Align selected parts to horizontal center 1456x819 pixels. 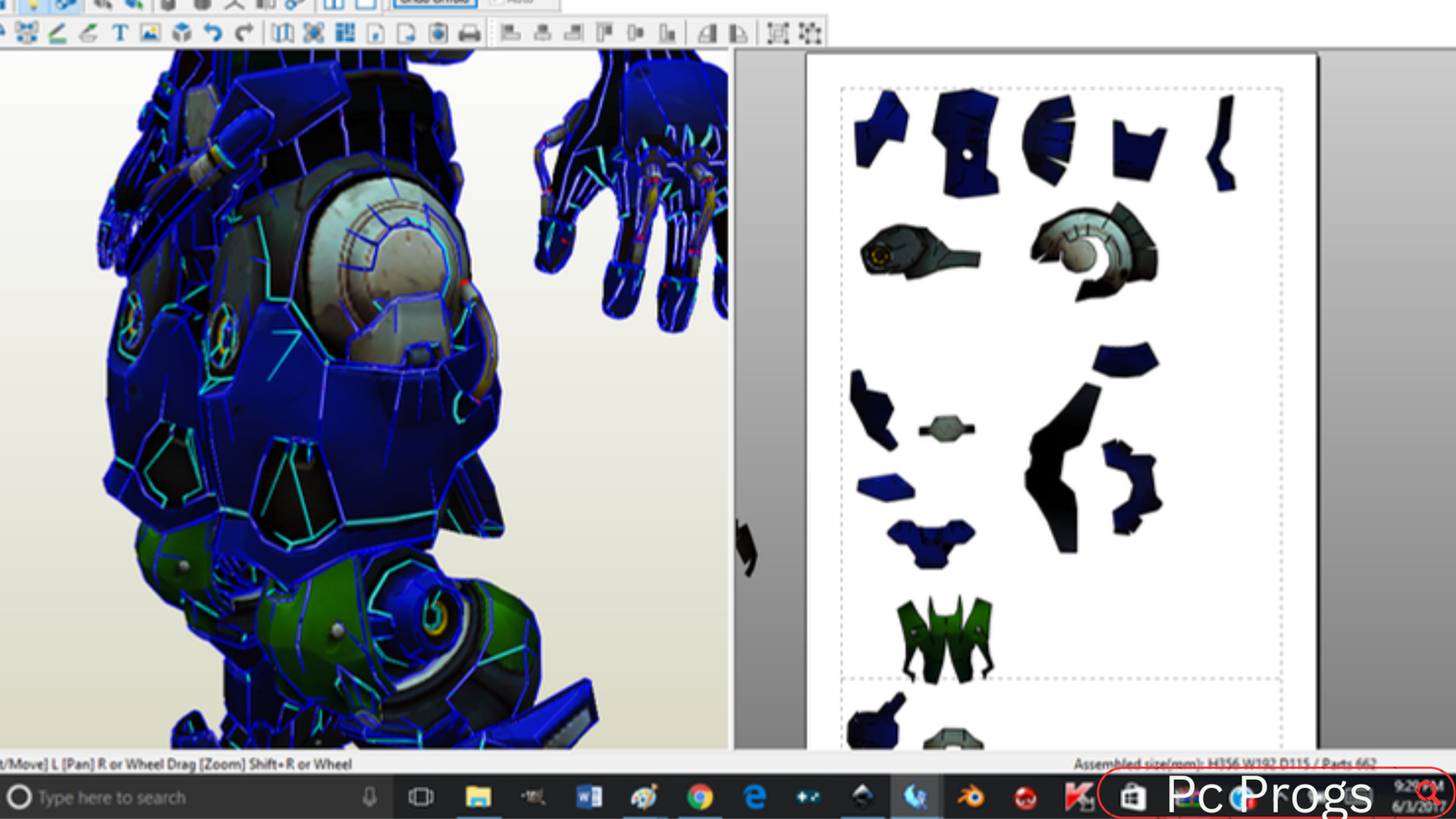click(542, 34)
